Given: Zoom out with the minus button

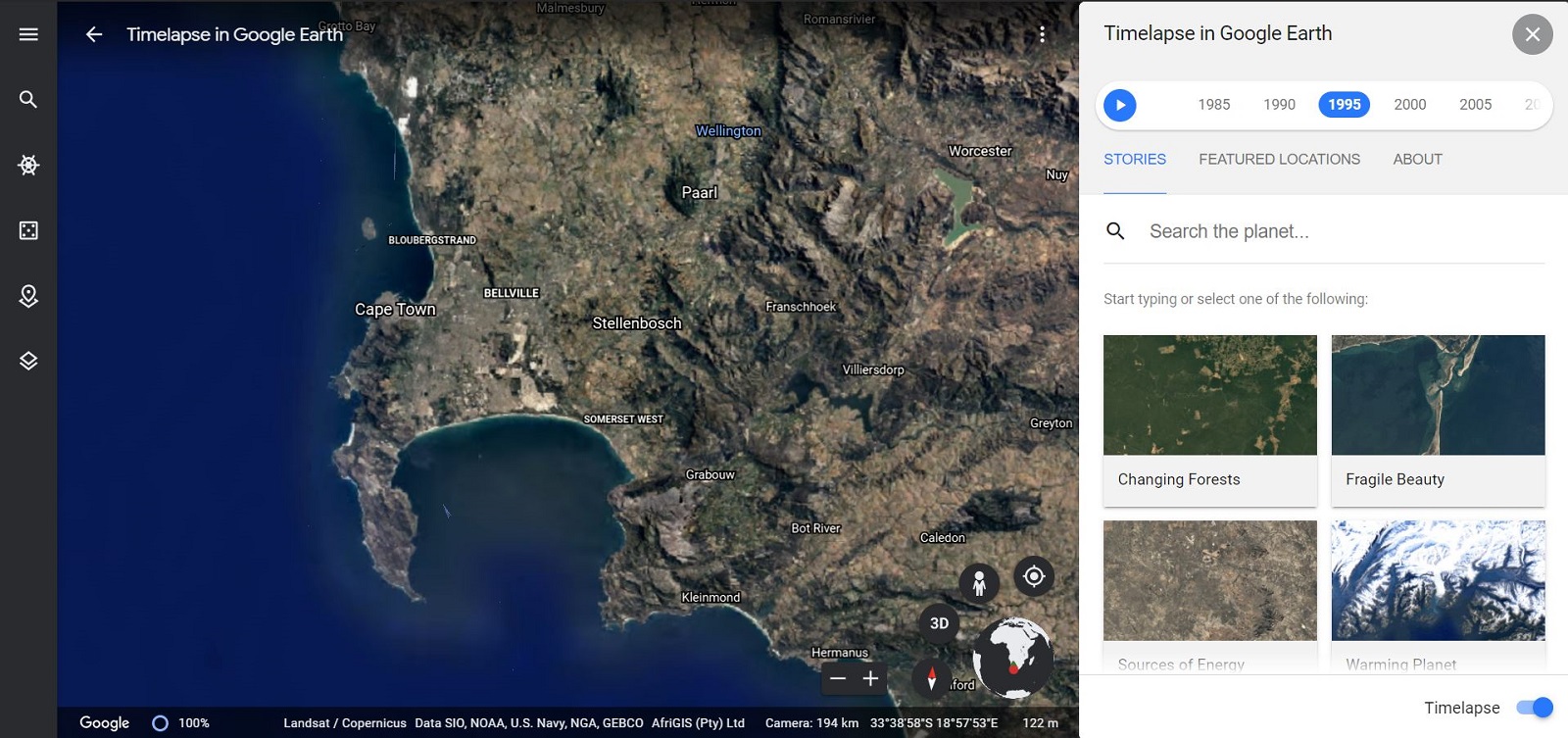Looking at the screenshot, I should (x=838, y=678).
